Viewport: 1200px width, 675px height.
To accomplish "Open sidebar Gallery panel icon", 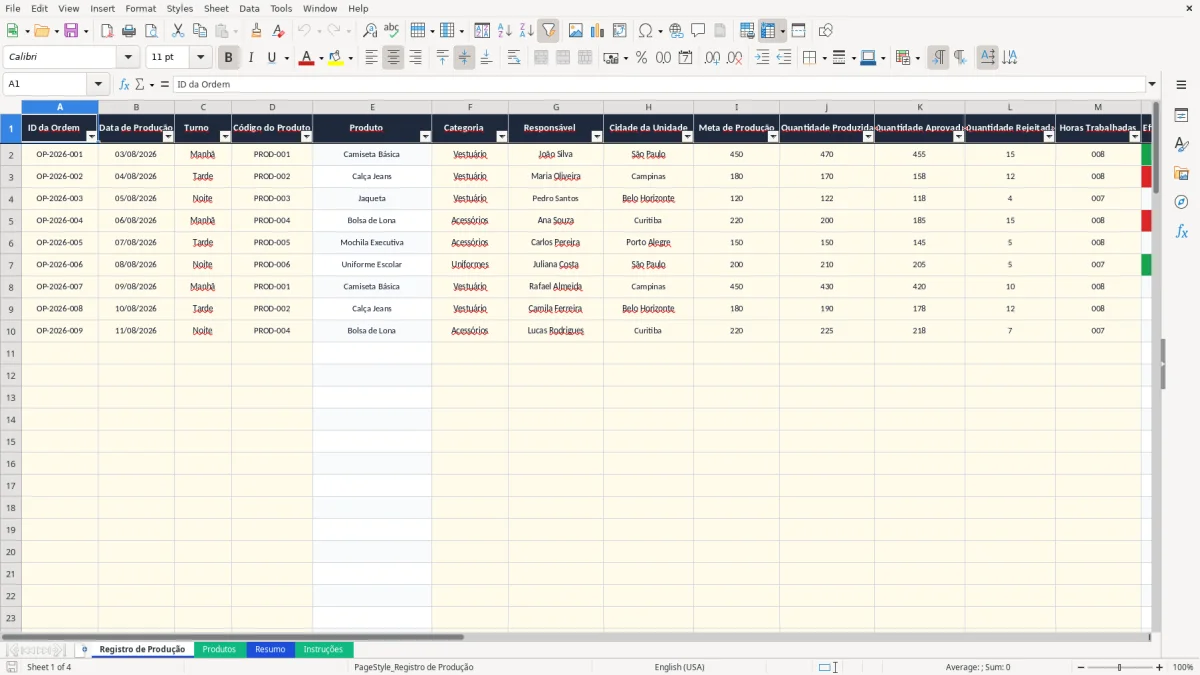I will [1181, 174].
